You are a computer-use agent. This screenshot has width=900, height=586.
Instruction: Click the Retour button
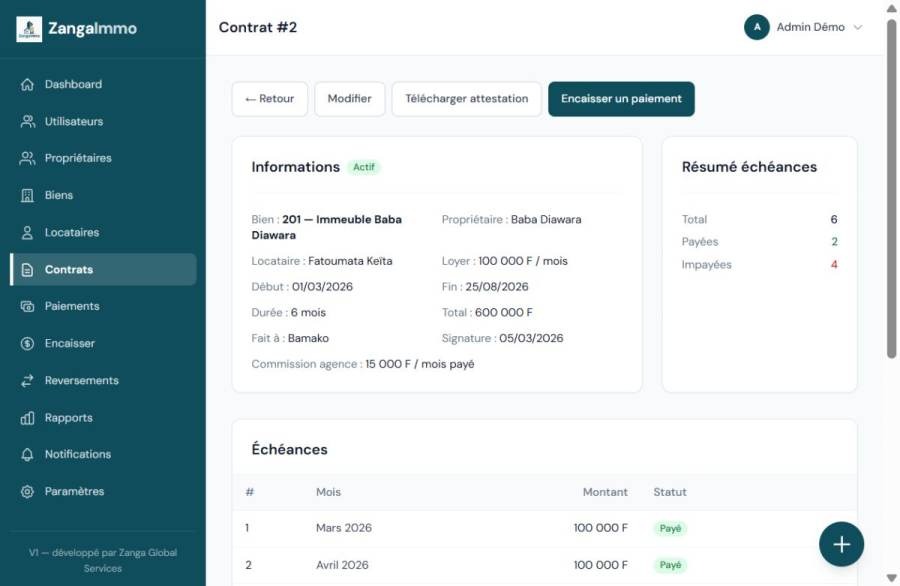click(270, 99)
